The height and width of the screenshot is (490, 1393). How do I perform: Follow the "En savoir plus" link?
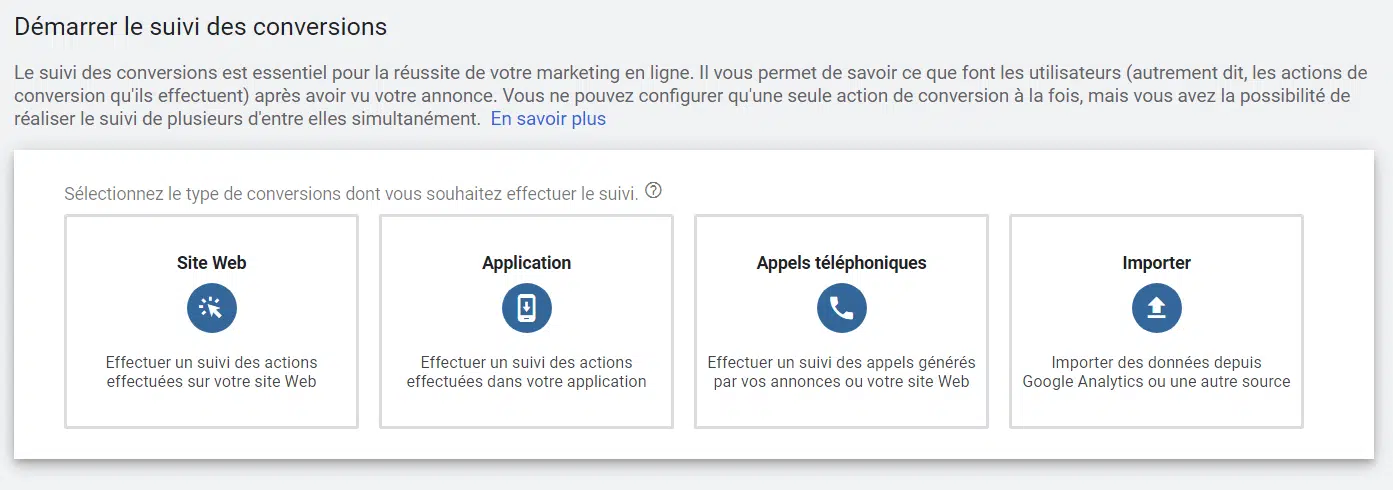pyautogui.click(x=548, y=119)
